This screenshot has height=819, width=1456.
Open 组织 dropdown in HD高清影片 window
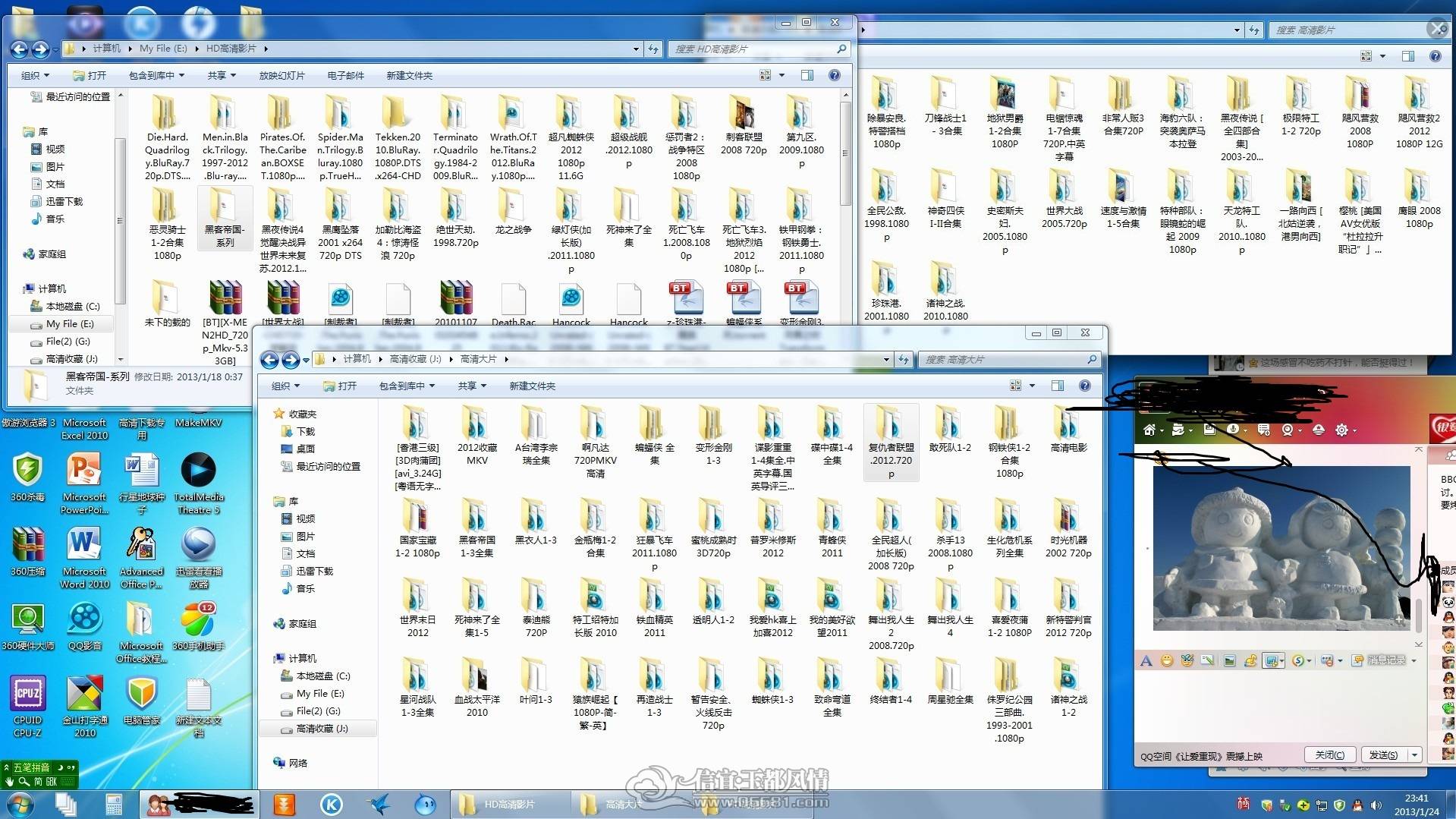pyautogui.click(x=35, y=75)
